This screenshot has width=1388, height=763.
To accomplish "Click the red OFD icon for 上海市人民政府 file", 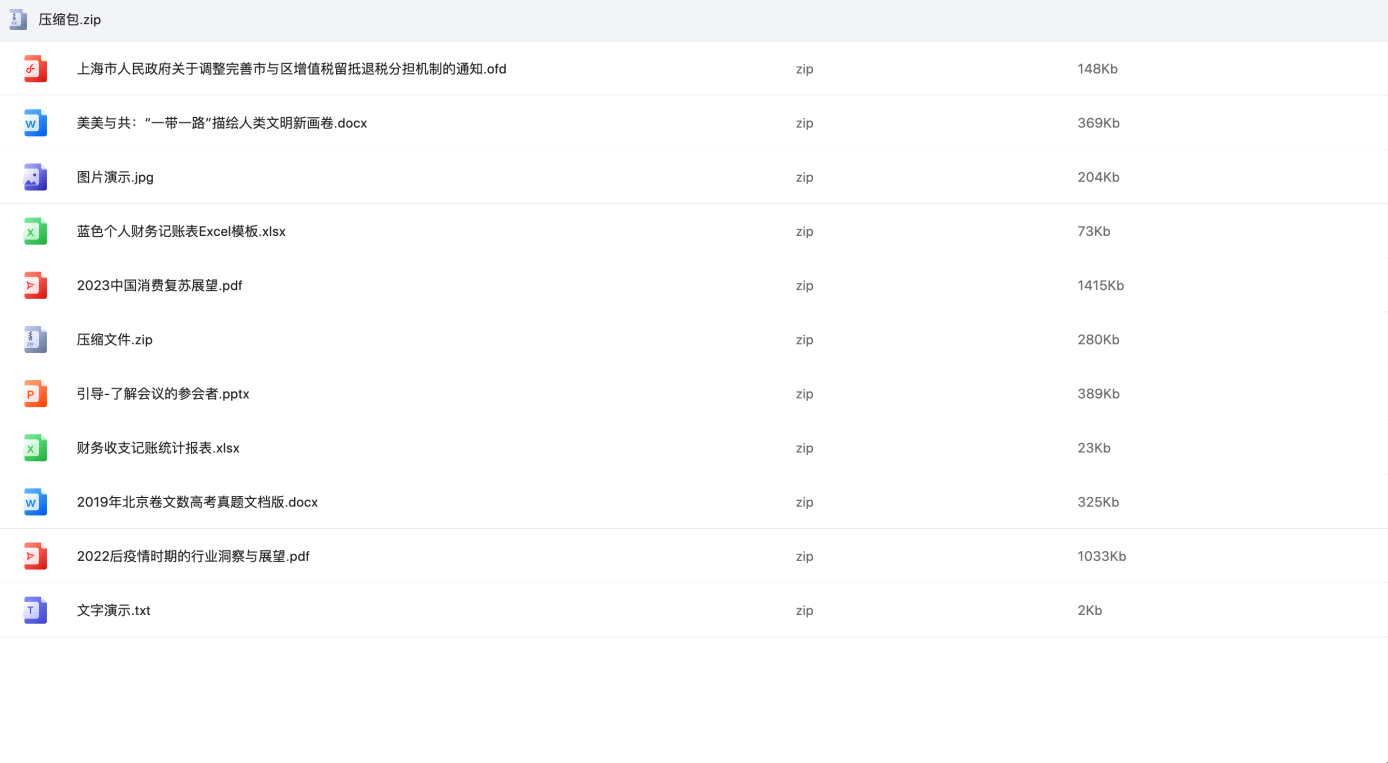I will click(35, 69).
